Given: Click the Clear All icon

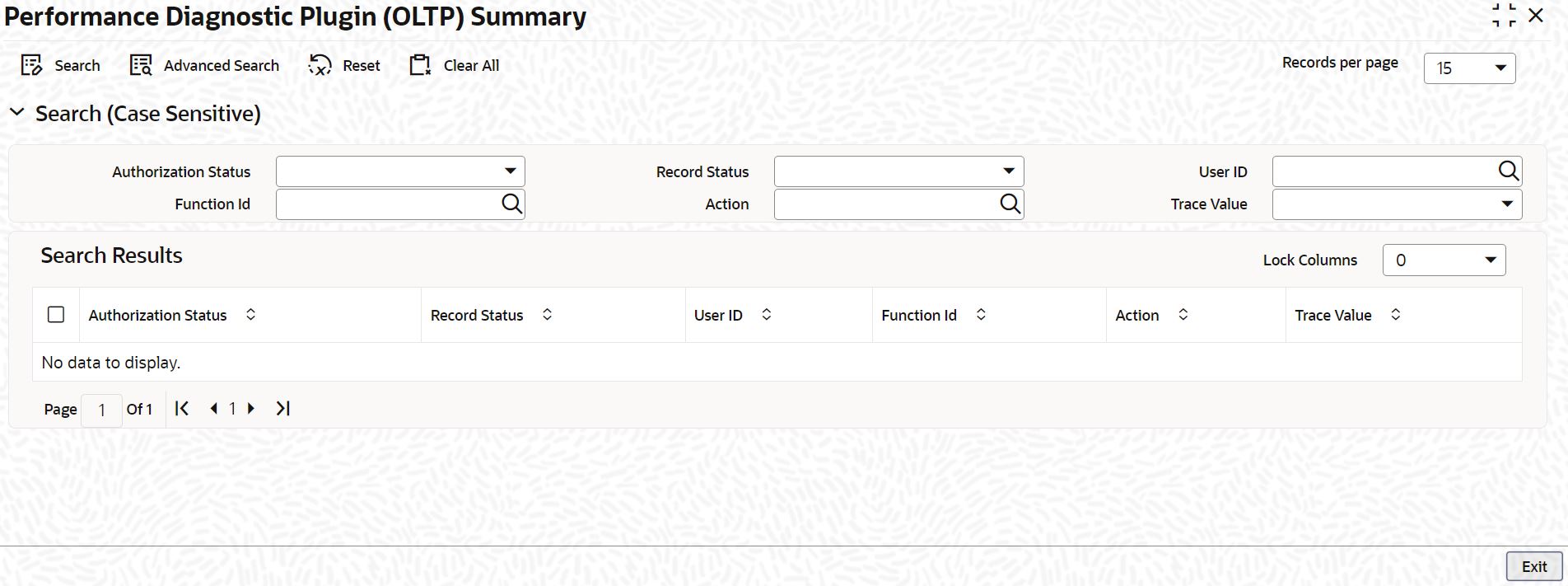Looking at the screenshot, I should [420, 66].
